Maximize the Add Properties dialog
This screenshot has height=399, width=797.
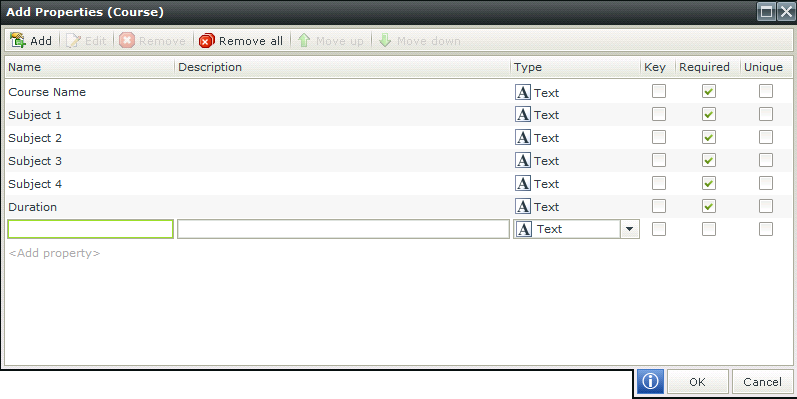[x=766, y=12]
